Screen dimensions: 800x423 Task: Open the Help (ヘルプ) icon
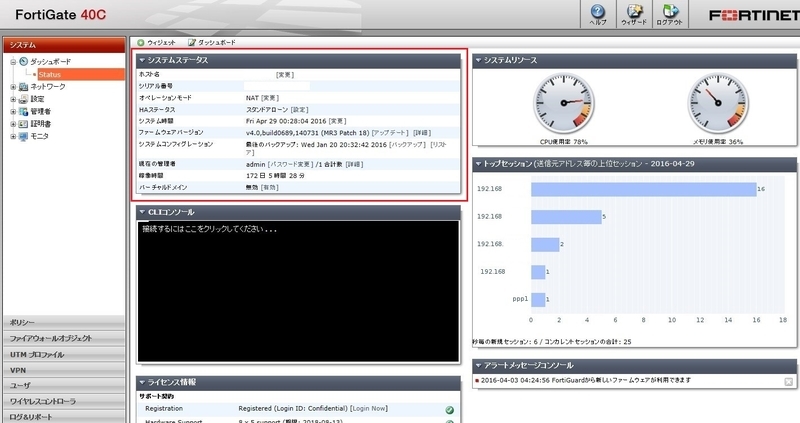[x=597, y=14]
